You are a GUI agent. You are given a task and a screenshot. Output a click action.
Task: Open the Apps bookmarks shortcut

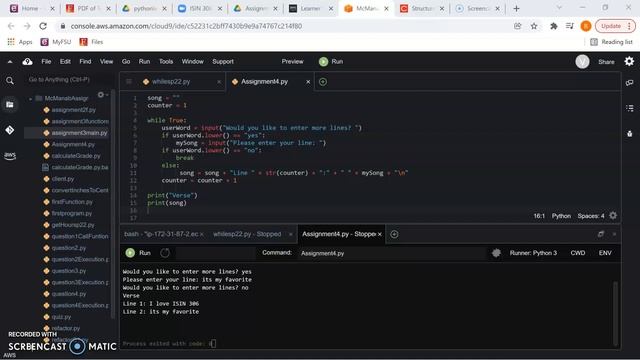tap(20, 42)
